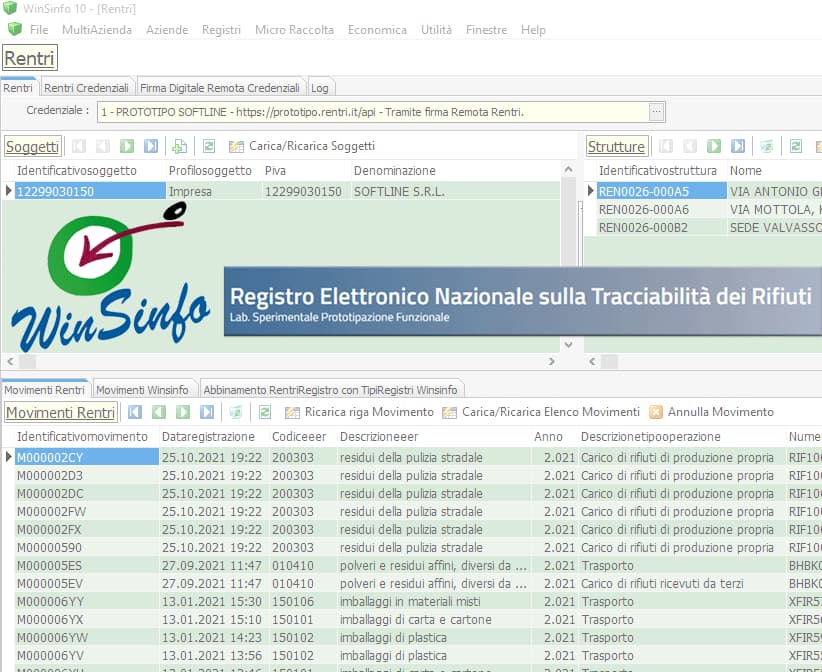Open the File menu
822x672 pixels.
(x=39, y=30)
